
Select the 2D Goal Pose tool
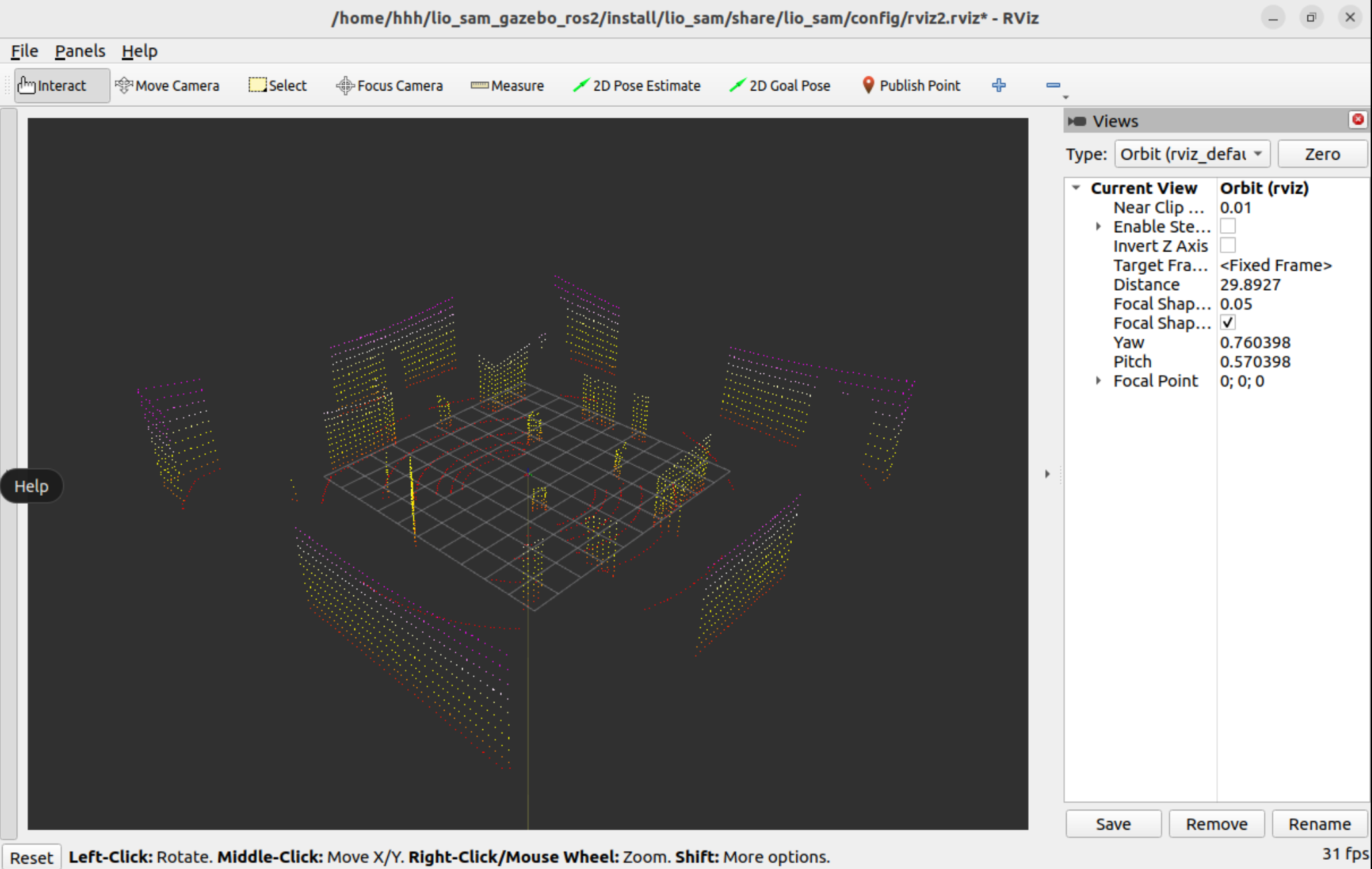click(780, 86)
